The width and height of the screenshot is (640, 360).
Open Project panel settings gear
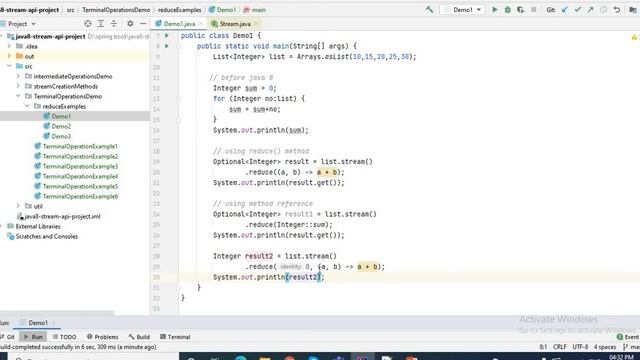click(x=130, y=24)
